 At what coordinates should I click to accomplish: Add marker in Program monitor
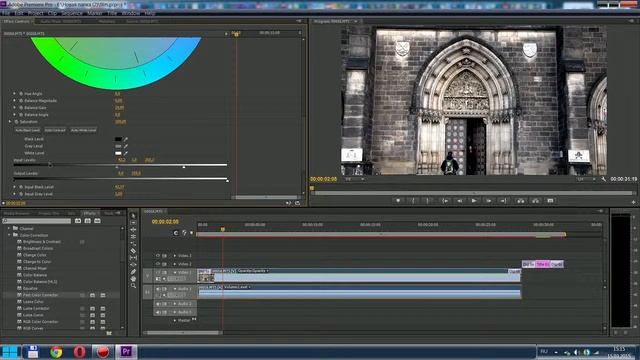pos(398,200)
